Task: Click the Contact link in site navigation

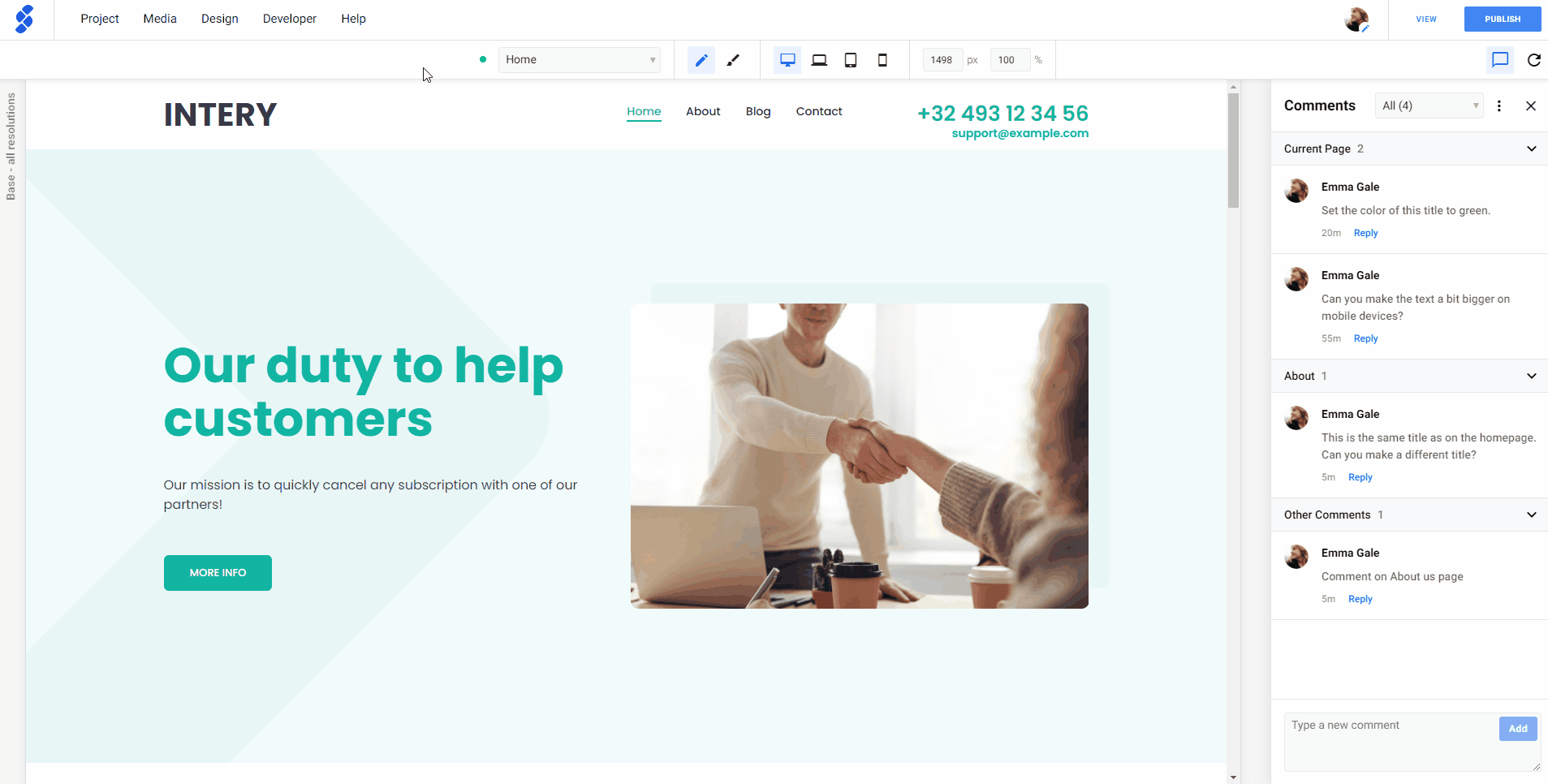Action: (x=819, y=111)
